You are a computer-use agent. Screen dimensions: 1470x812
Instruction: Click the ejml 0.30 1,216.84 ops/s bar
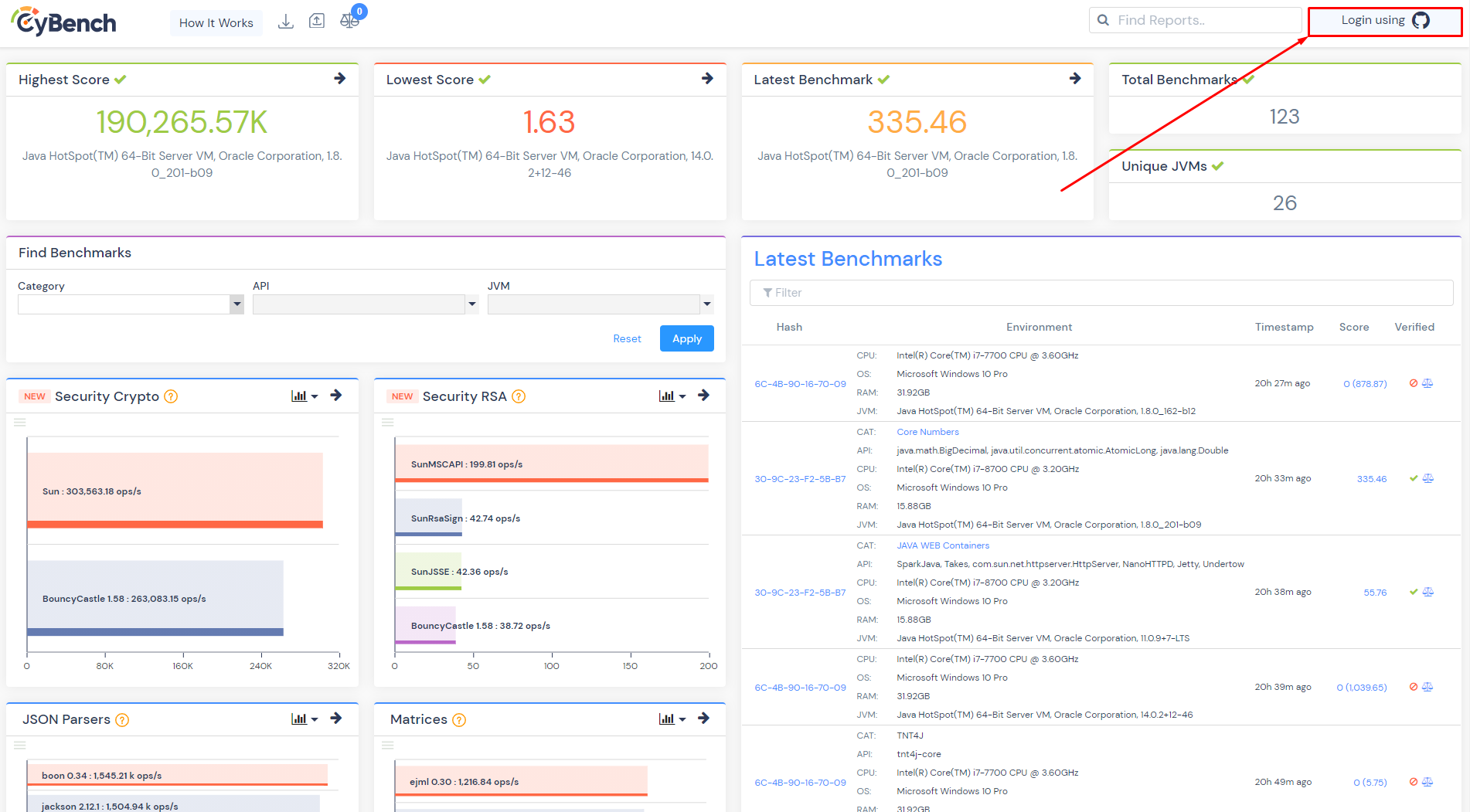coord(521,781)
